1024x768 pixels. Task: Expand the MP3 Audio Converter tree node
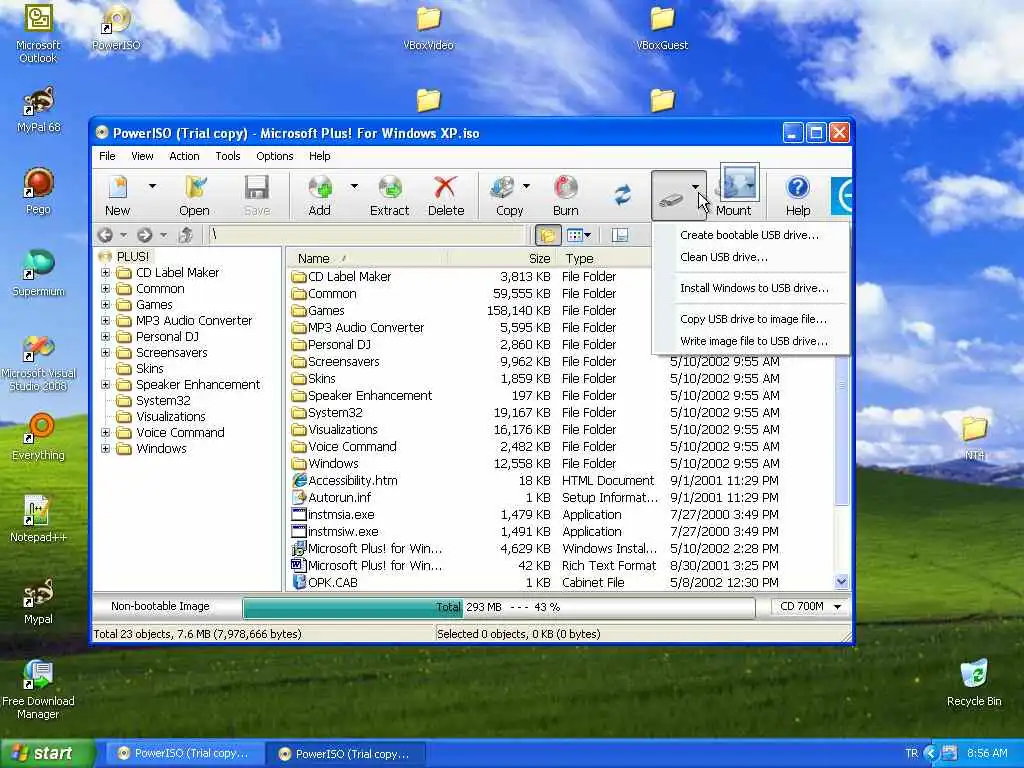pos(105,321)
